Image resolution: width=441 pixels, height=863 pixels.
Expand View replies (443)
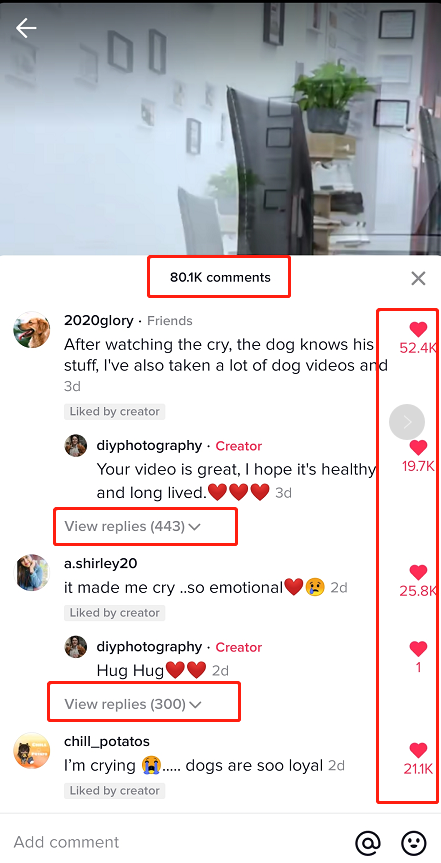(132, 527)
